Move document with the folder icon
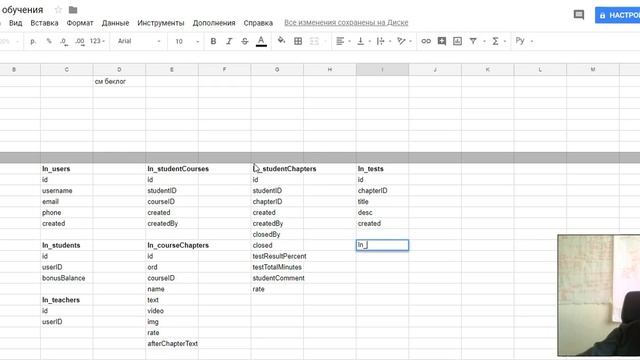Viewport: 640px width, 360px height. (x=73, y=10)
